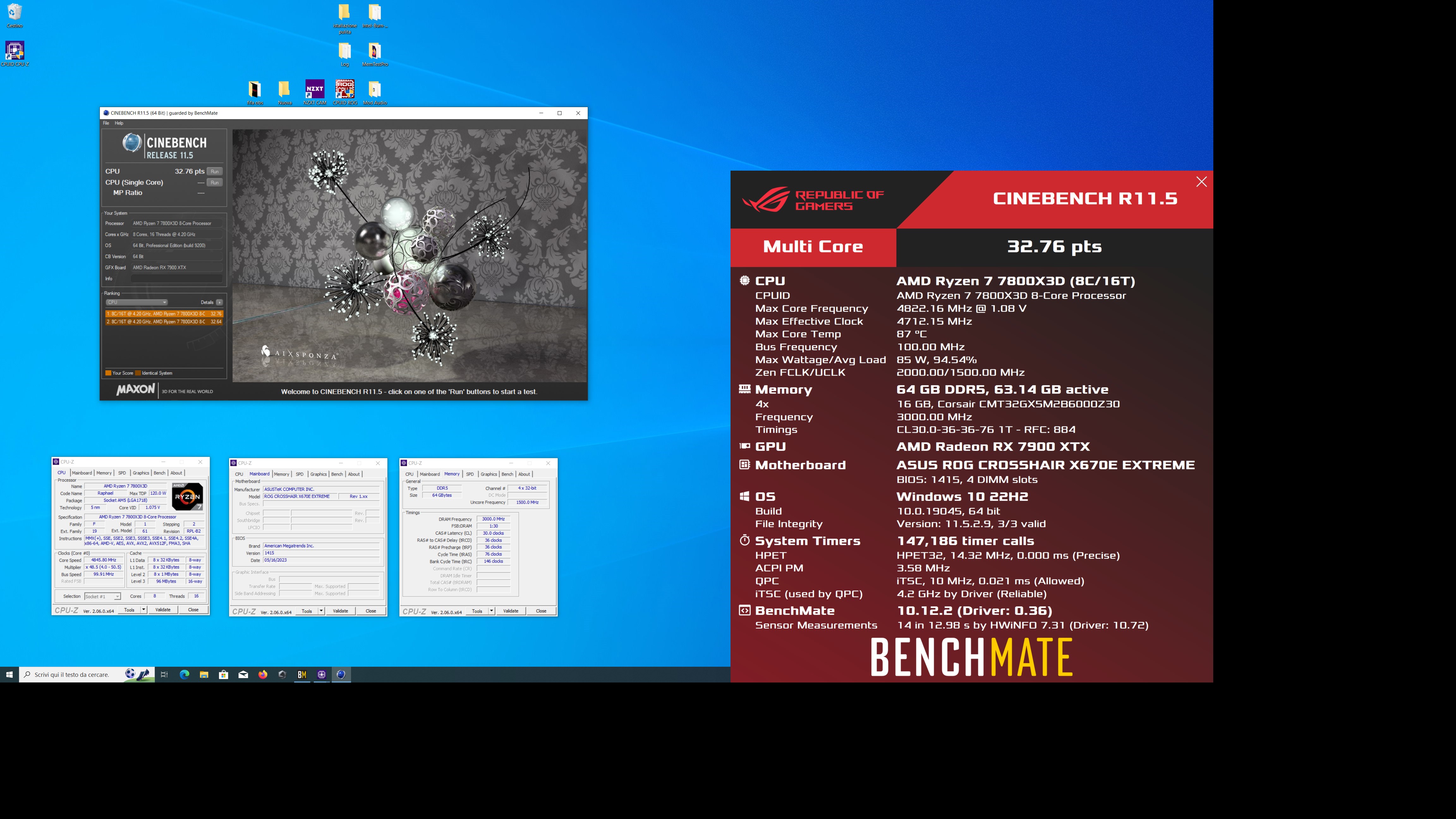The height and width of the screenshot is (819, 1456).
Task: Open the Cestino recycle bin desktop icon
Action: coord(15,15)
